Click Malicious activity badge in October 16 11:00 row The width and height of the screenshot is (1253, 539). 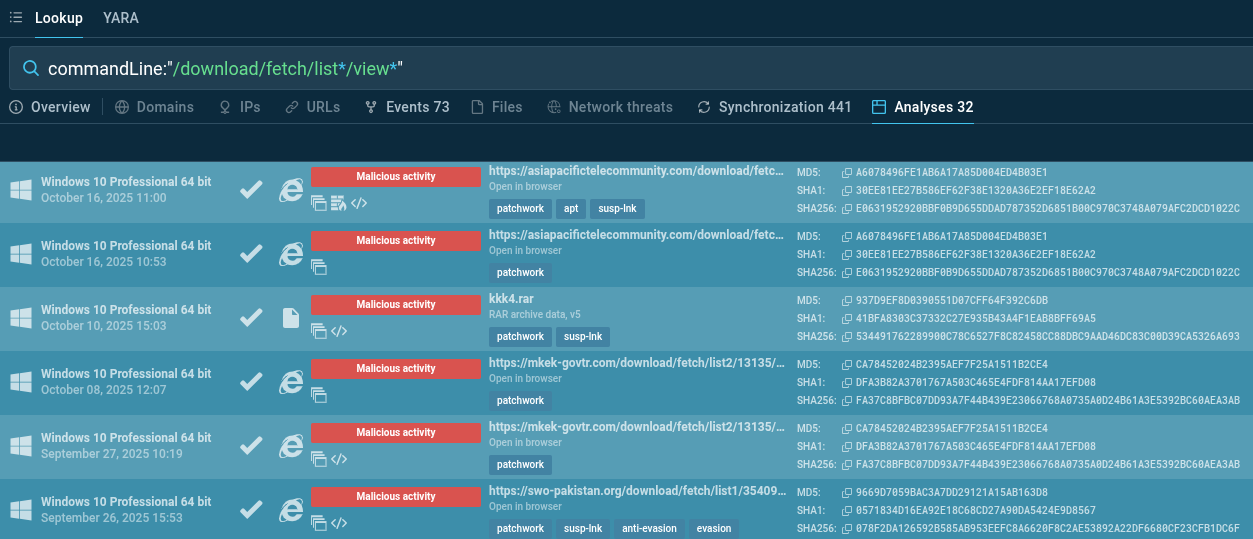[x=396, y=177]
